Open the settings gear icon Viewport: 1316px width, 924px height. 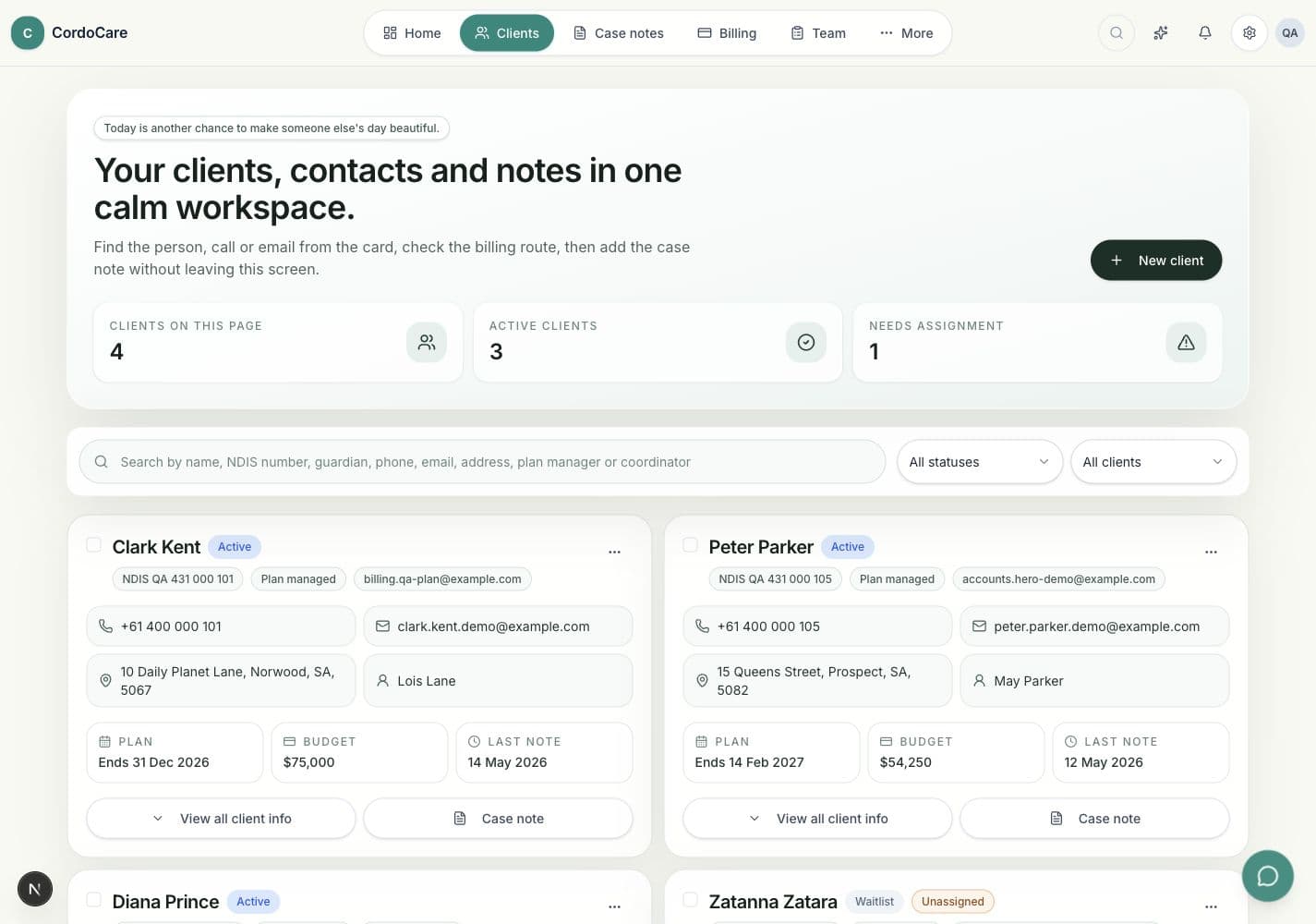(1250, 32)
